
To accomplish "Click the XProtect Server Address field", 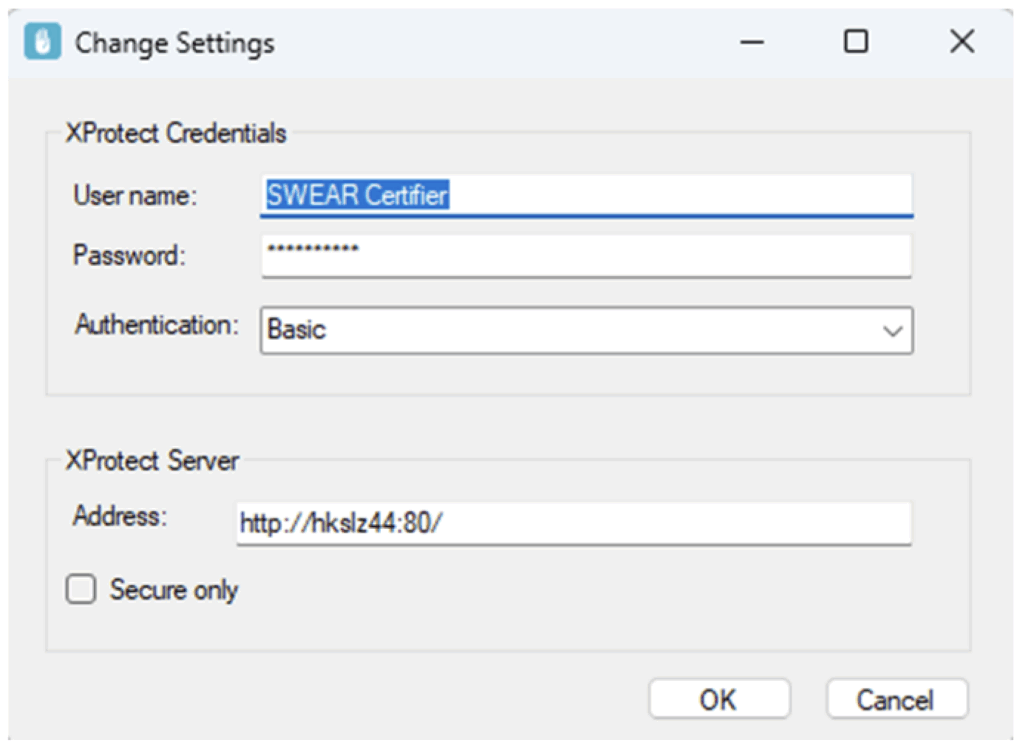I will coord(573,523).
